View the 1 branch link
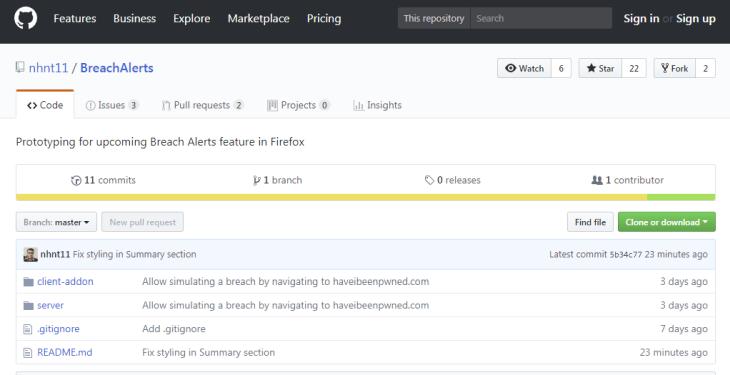The width and height of the screenshot is (730, 375). pos(277,180)
